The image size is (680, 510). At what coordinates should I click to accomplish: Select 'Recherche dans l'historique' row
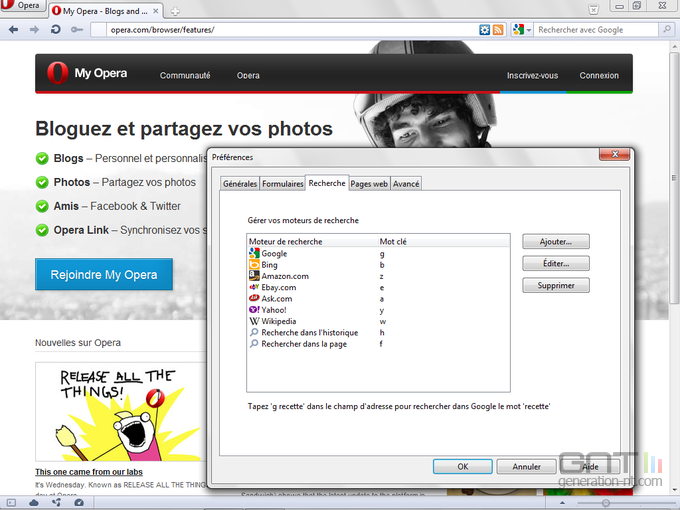click(378, 333)
